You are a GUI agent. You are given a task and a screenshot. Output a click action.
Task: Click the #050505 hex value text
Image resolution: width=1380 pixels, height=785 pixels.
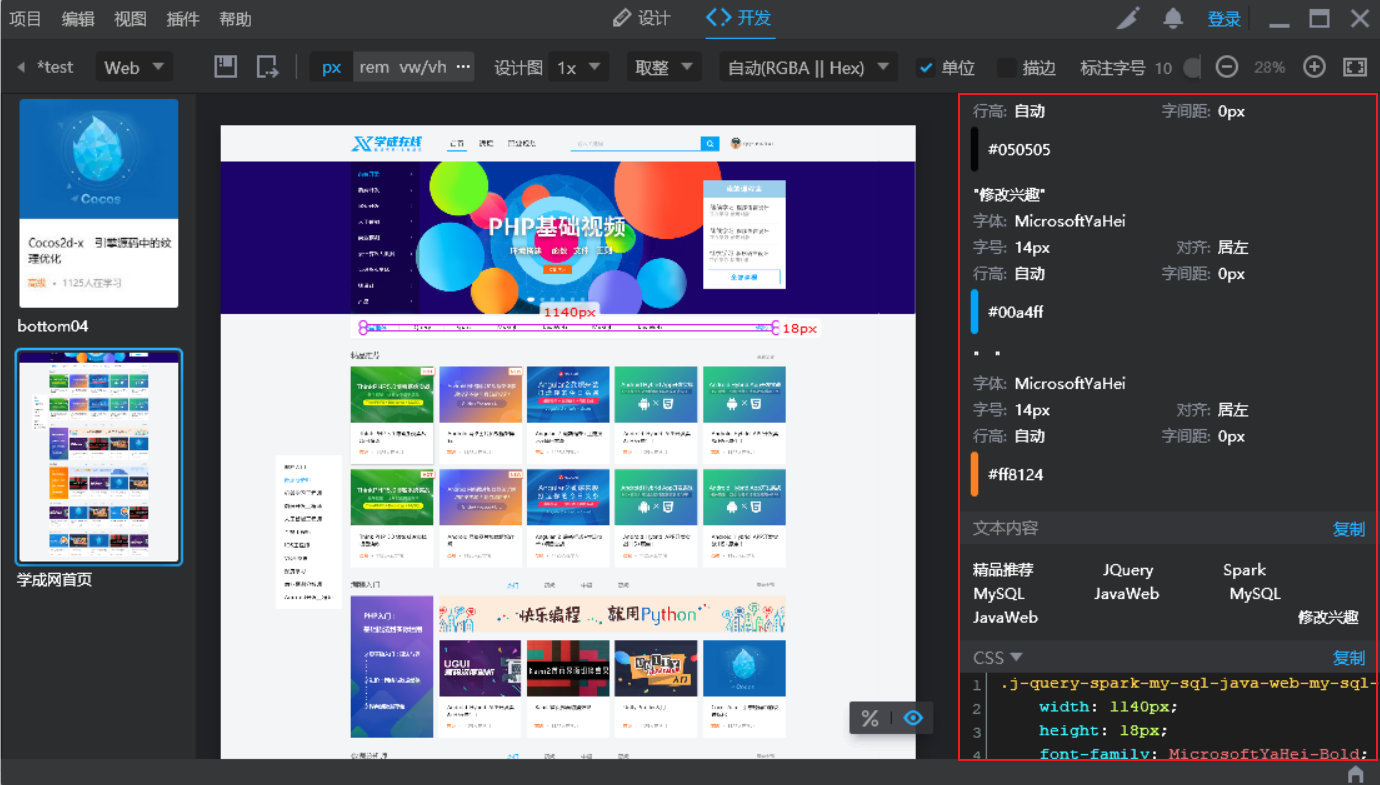pyautogui.click(x=1019, y=150)
